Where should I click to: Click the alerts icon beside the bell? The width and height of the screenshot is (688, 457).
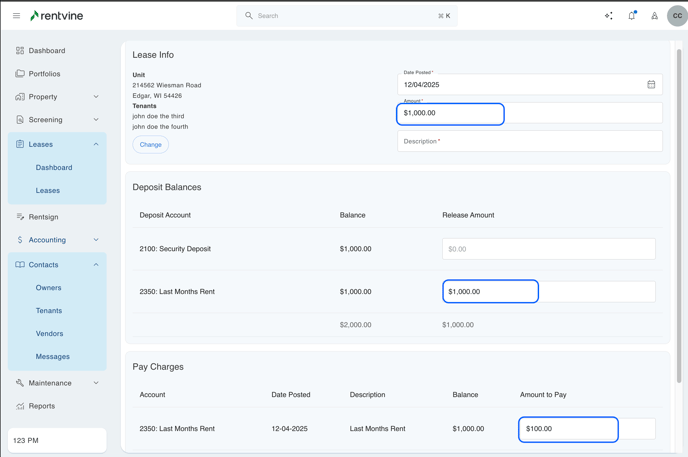pyautogui.click(x=655, y=16)
